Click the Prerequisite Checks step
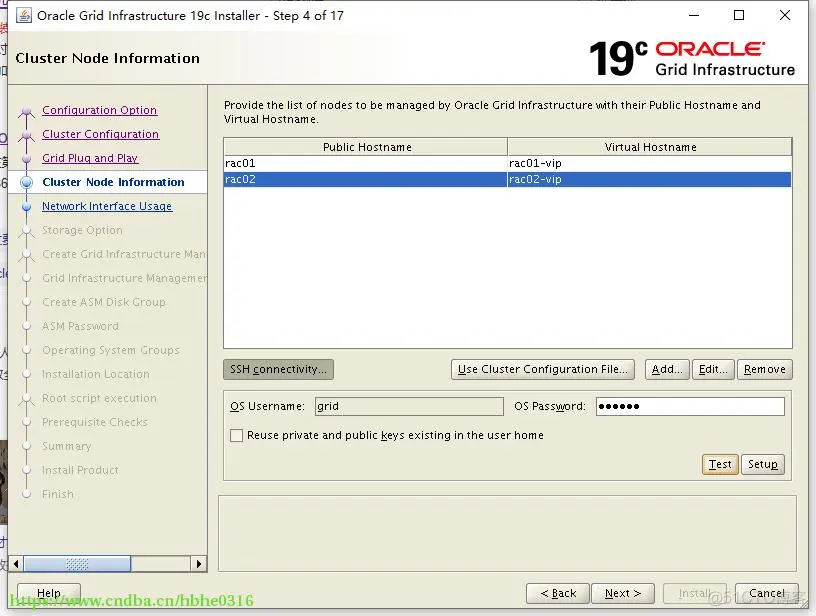Image resolution: width=816 pixels, height=616 pixels. pos(95,422)
